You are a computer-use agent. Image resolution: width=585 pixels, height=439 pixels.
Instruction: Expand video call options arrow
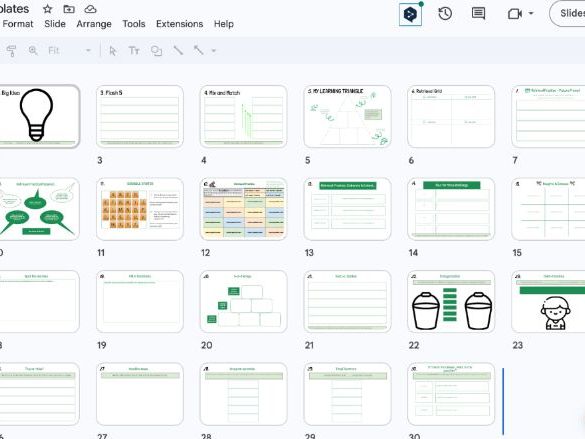[531, 14]
